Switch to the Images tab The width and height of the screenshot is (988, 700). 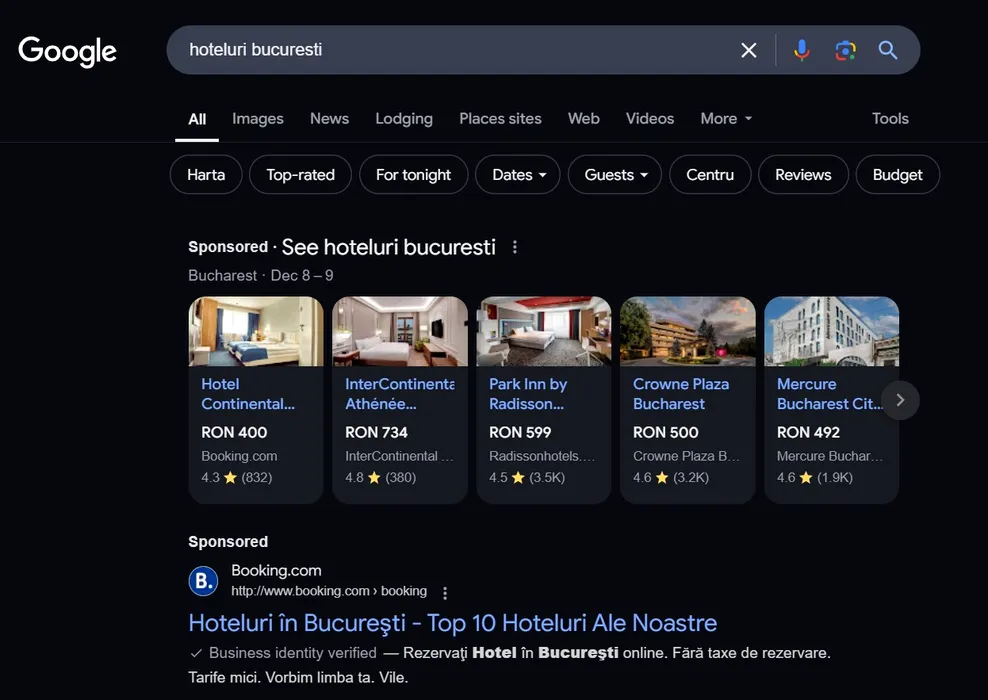[x=258, y=118]
